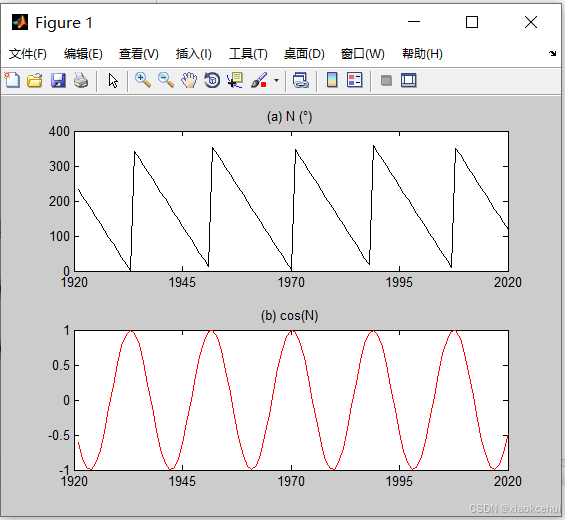Viewport: 565px width, 520px height.
Task: Click the Show Plot Tools and Dock icon
Action: [x=409, y=80]
